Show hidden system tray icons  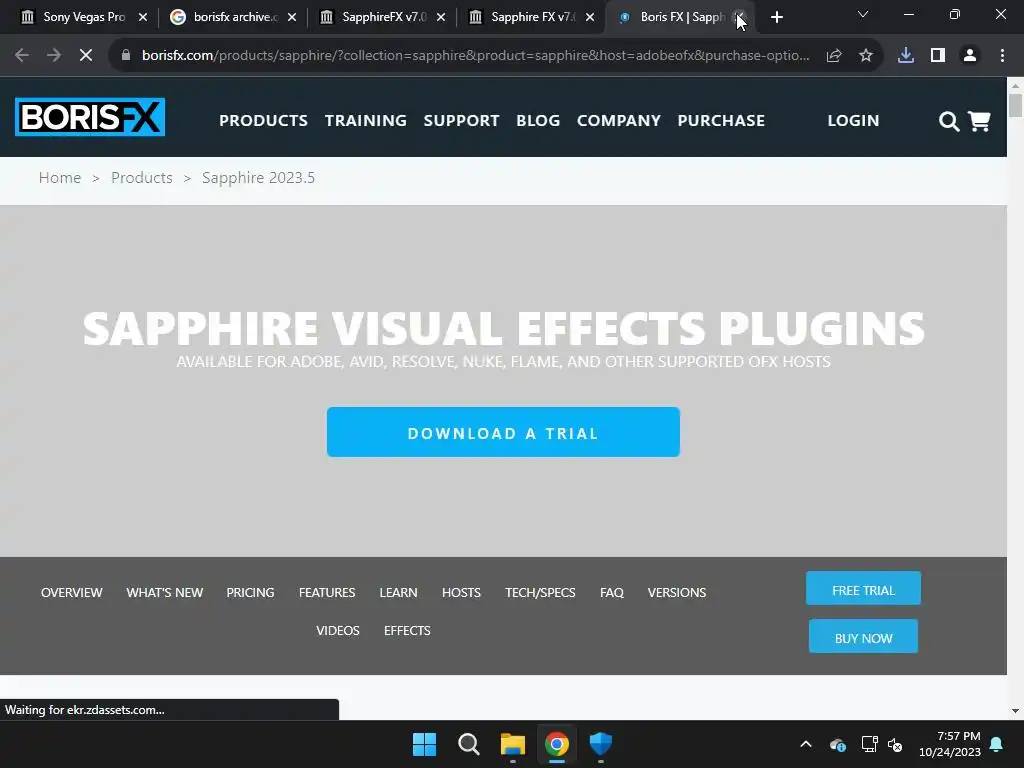coord(806,744)
